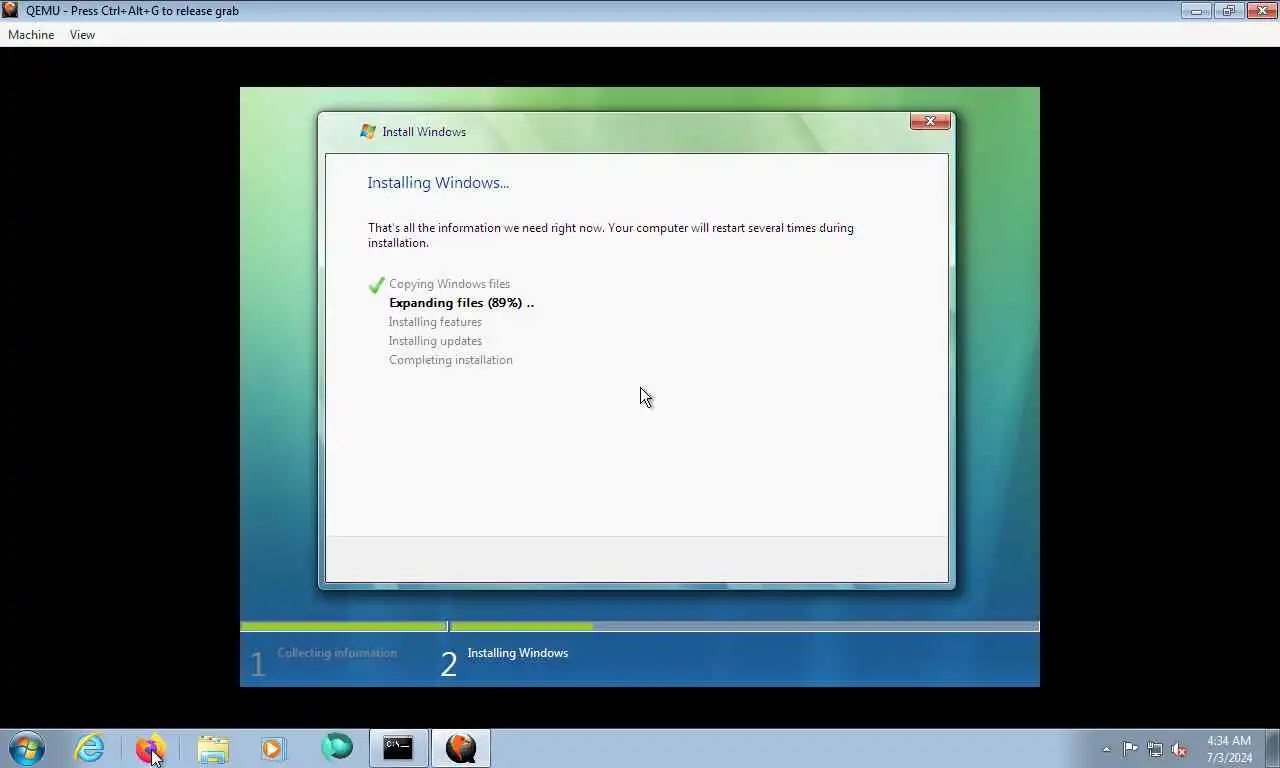The image size is (1280, 768).
Task: Launch Internet Explorer from the taskbar
Action: pos(89,748)
